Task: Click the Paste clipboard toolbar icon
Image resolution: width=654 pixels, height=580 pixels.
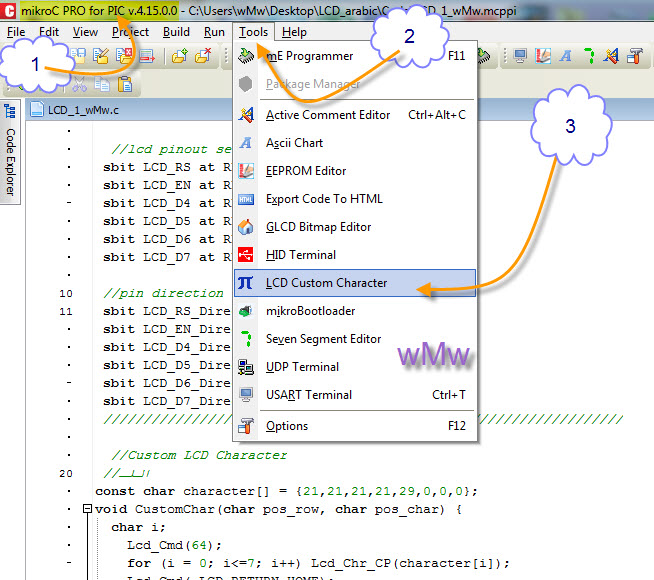Action: point(125,84)
